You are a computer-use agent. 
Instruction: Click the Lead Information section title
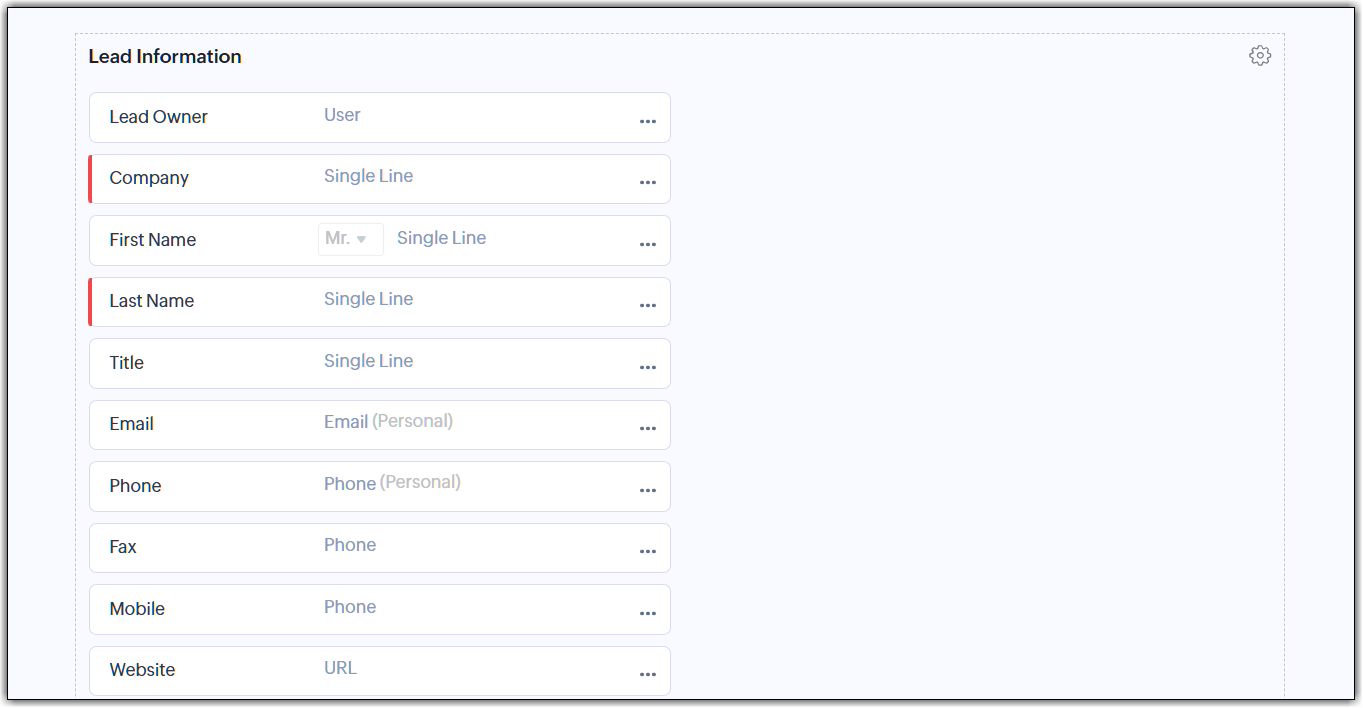pyautogui.click(x=165, y=57)
